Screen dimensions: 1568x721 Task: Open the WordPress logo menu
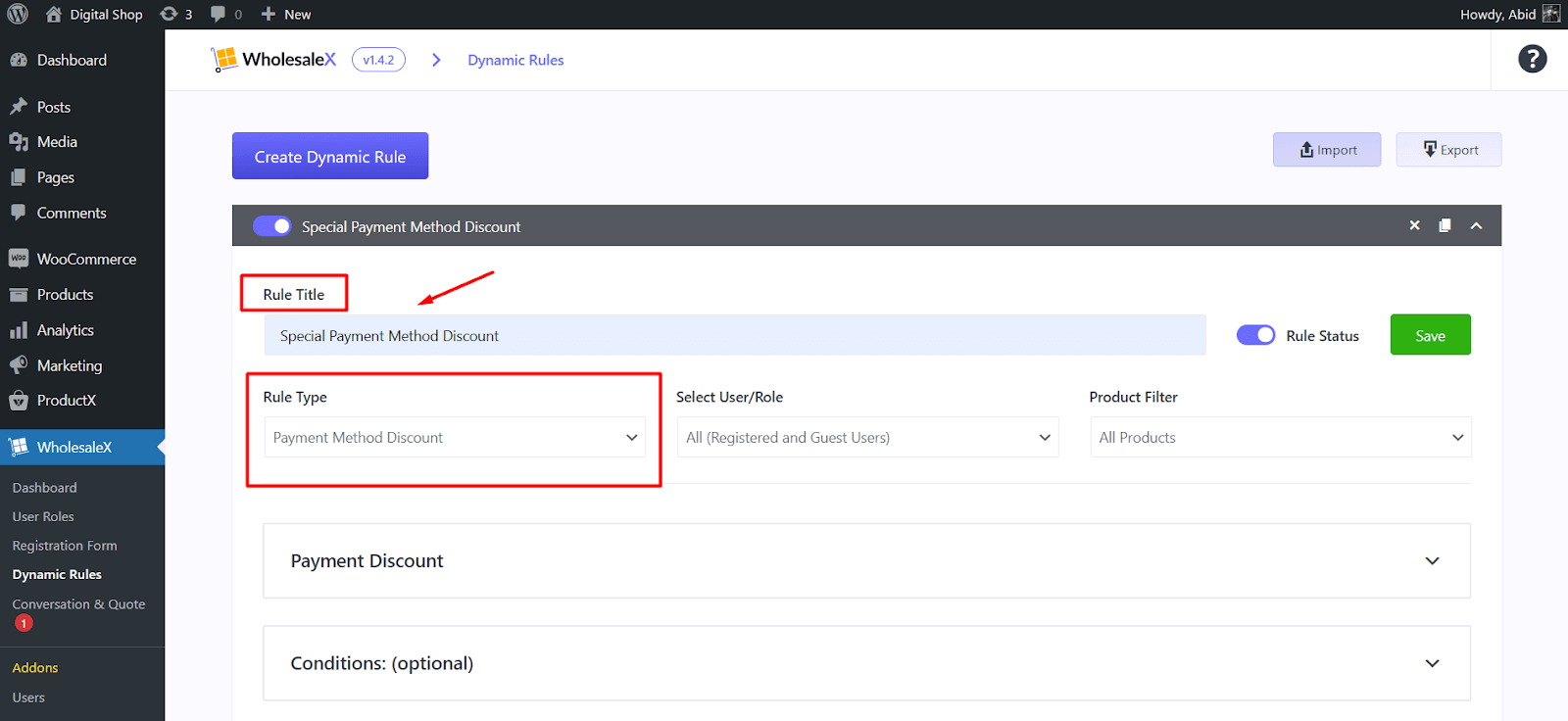pyautogui.click(x=18, y=14)
